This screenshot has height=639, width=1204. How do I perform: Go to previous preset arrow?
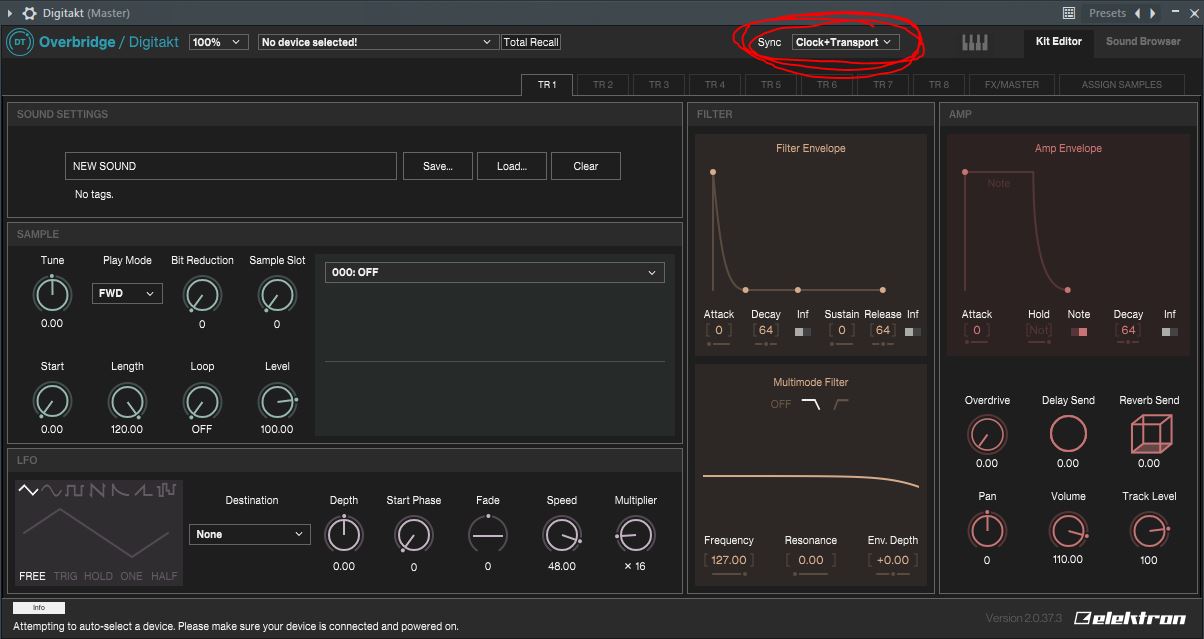point(1136,13)
